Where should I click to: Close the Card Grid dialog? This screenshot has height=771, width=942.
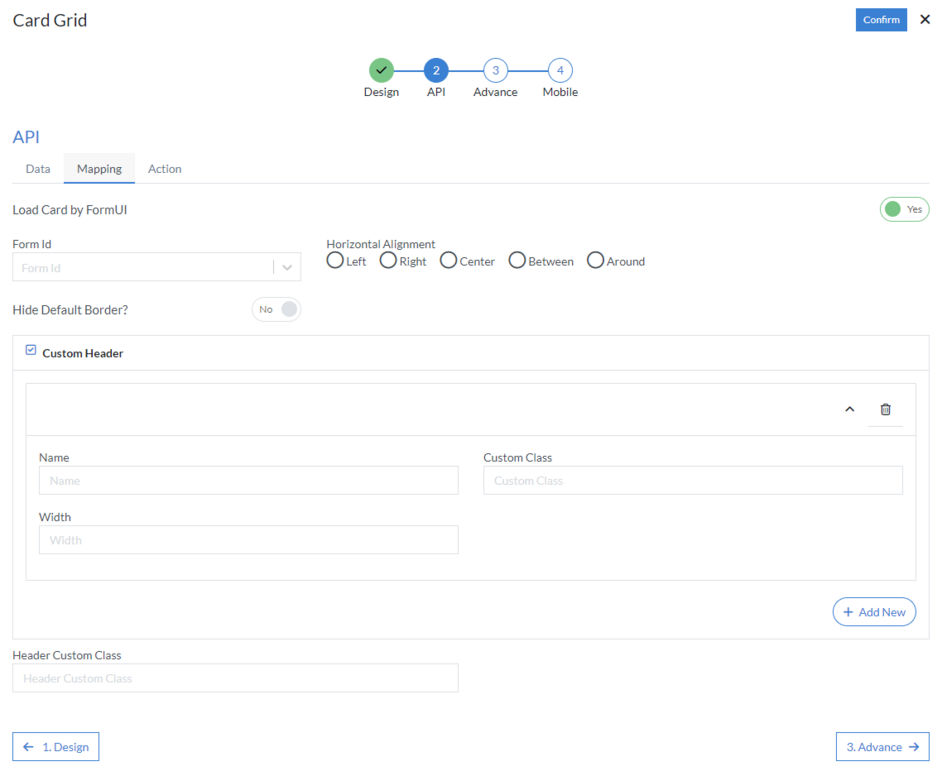[924, 20]
